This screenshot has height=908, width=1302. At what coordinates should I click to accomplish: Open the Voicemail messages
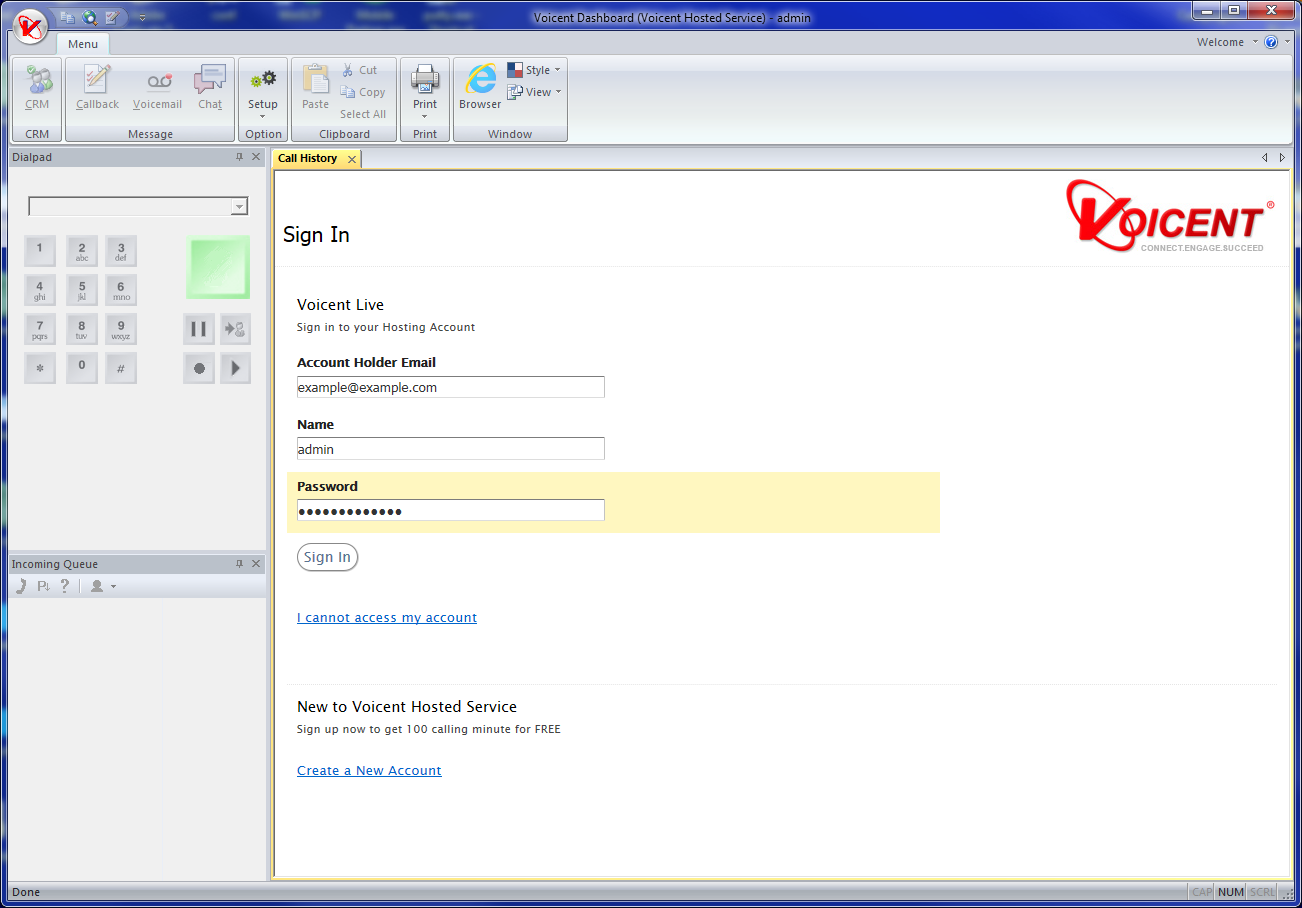click(x=157, y=88)
